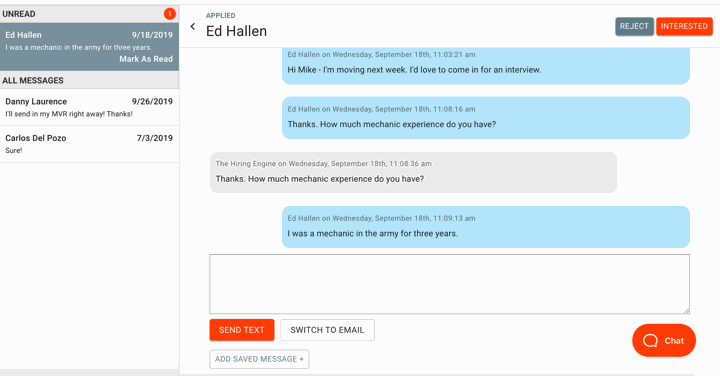Select the Unread section header
This screenshot has width=720, height=376.
[89, 14]
